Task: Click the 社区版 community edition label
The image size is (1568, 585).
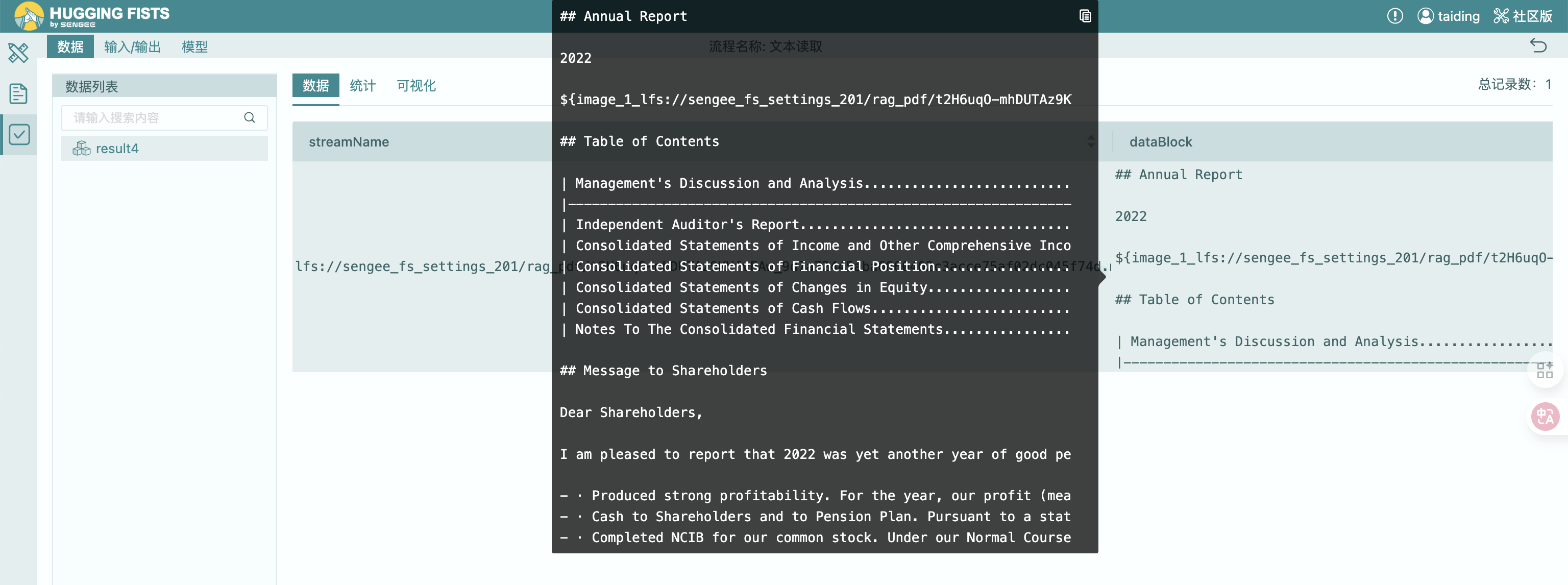Action: click(x=1523, y=16)
